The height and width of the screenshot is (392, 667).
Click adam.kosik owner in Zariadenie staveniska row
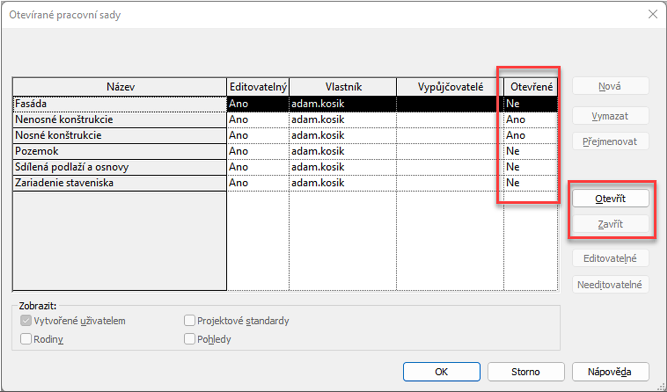[x=343, y=183]
